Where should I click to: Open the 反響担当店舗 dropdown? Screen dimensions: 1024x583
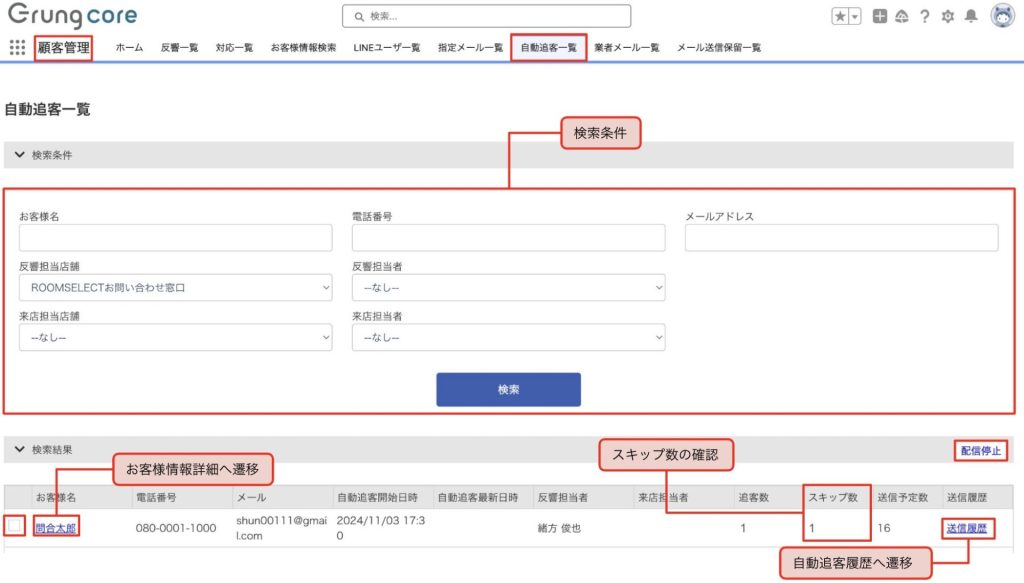coord(175,288)
